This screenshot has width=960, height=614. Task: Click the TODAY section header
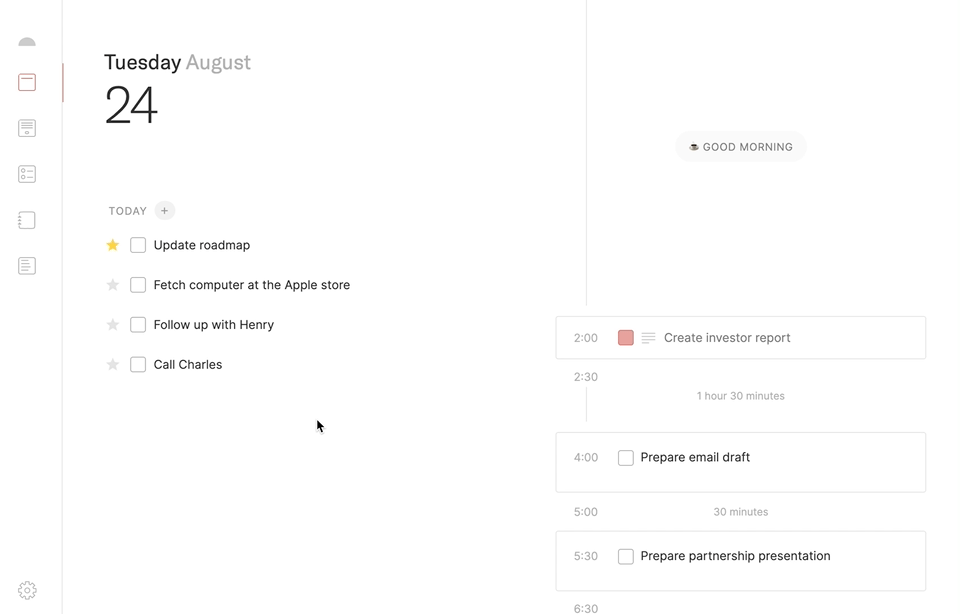tap(128, 211)
